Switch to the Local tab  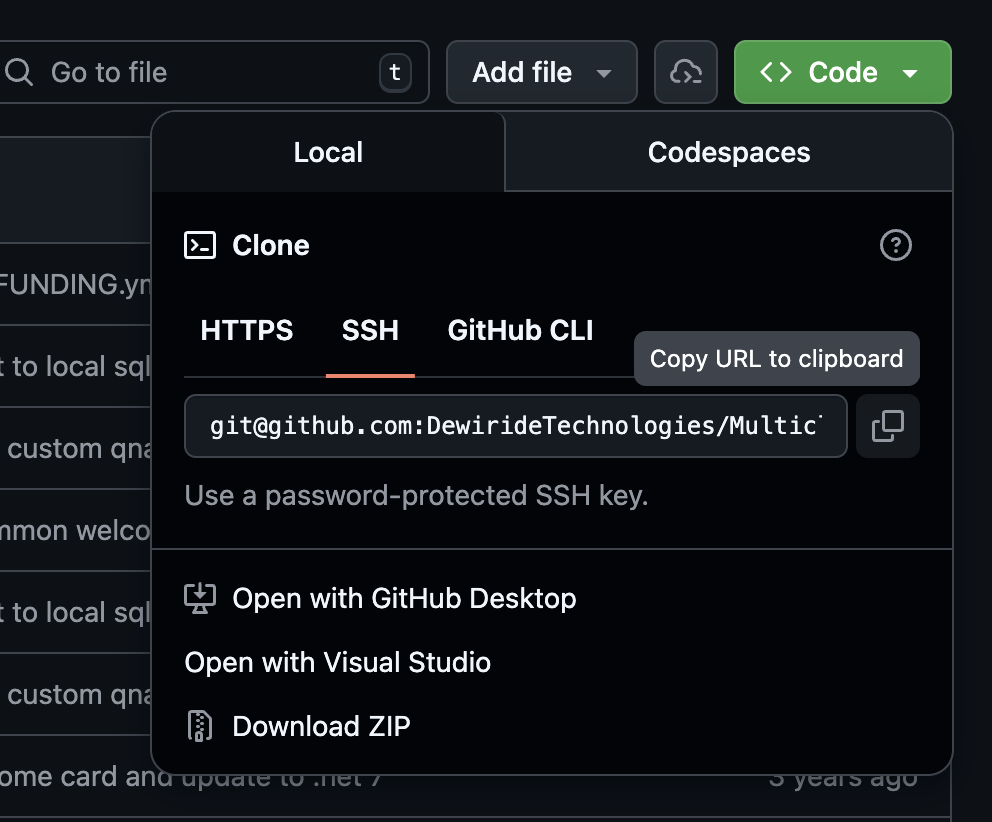327,152
